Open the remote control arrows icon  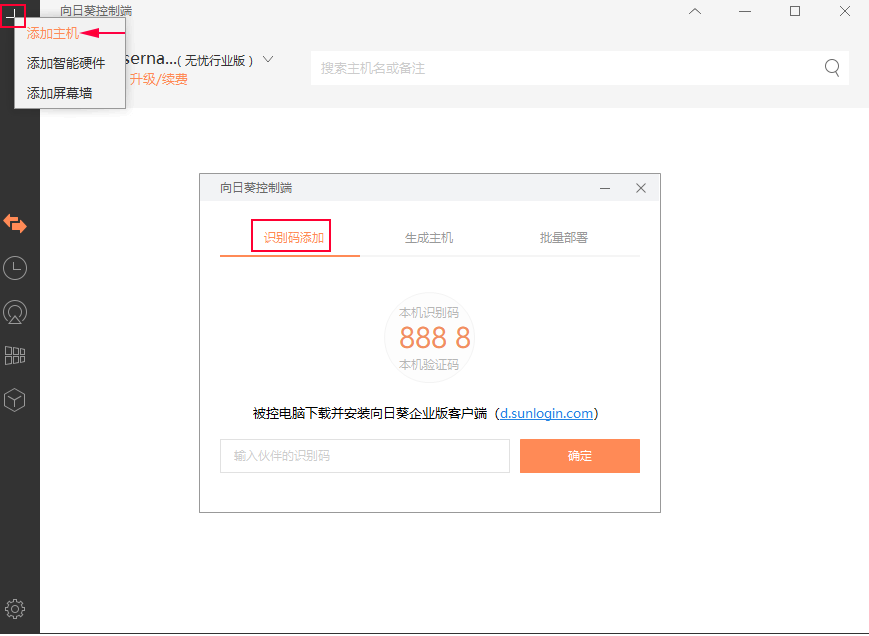tap(15, 224)
